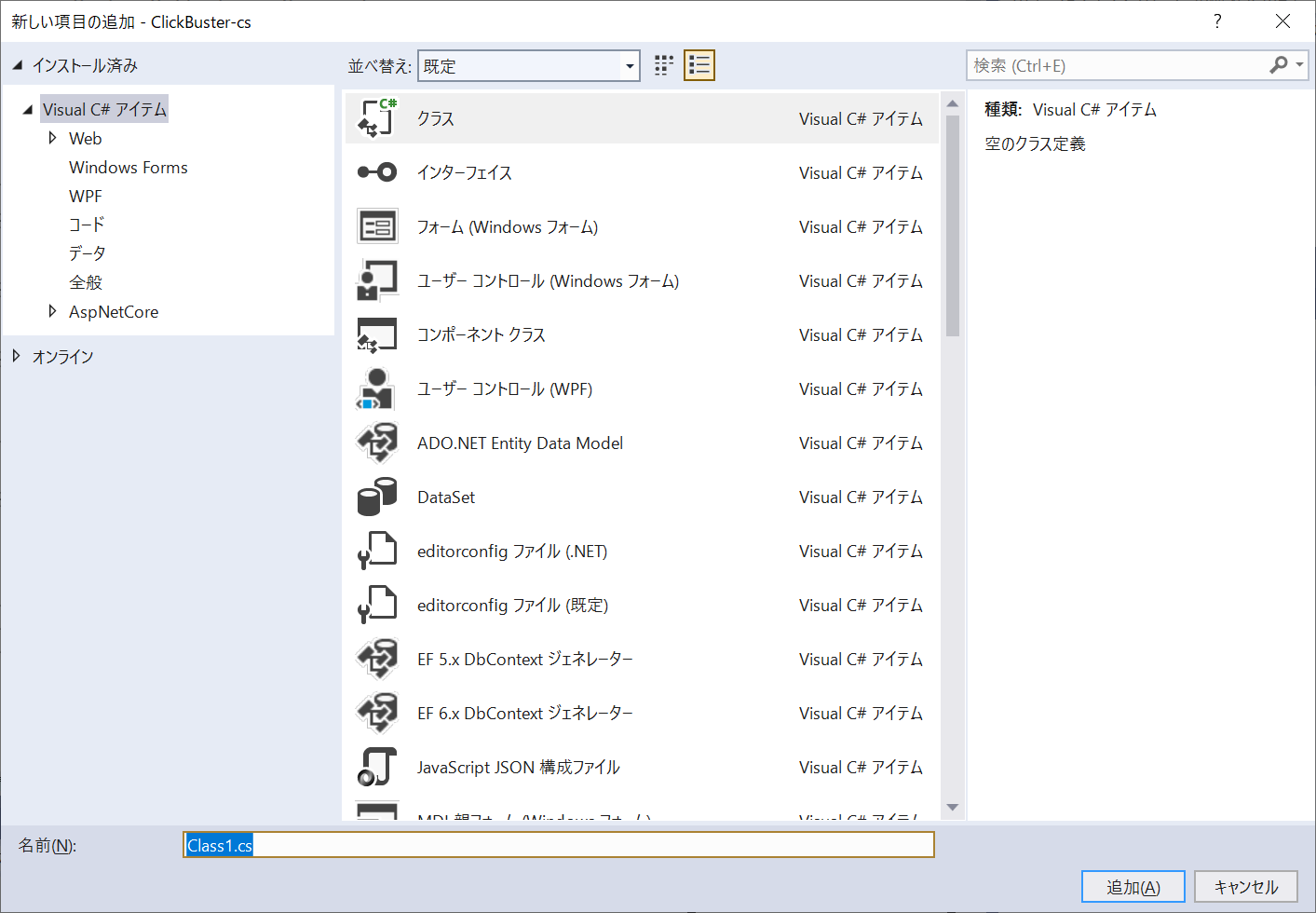Viewport: 1316px width, 913px height.
Task: Open the search options dropdown arrow
Action: (x=1300, y=65)
